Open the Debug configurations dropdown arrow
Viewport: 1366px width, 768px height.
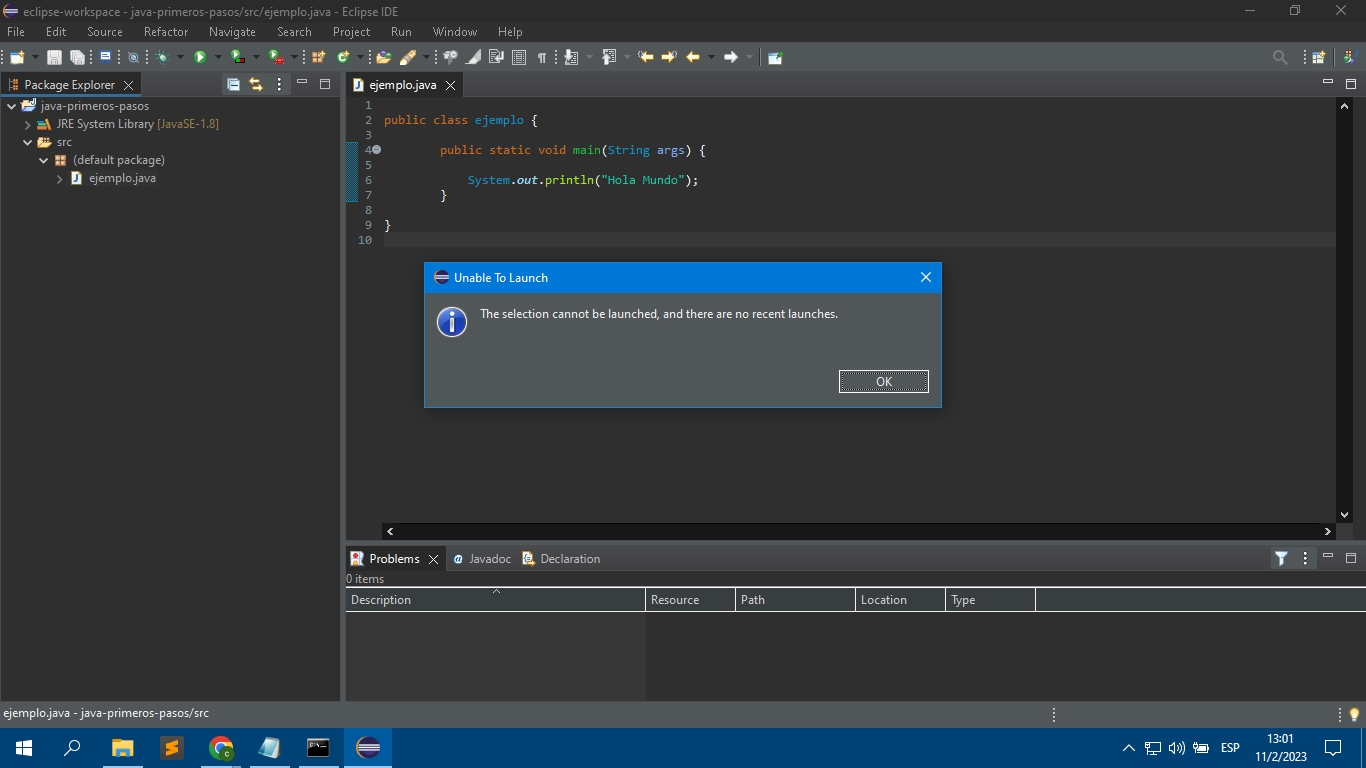click(x=180, y=57)
